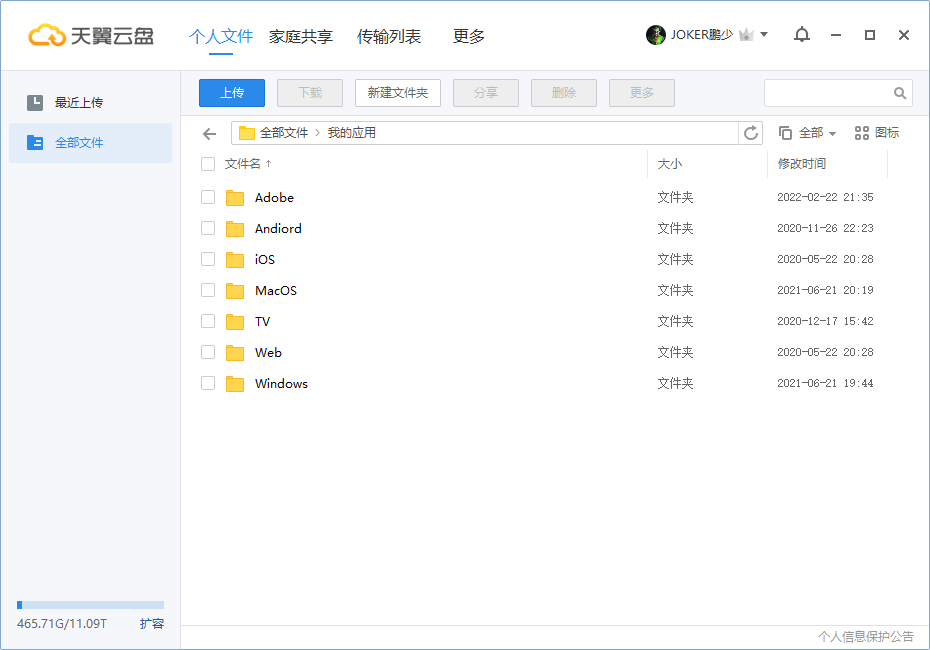930x650 pixels.
Task: Toggle the select-all checkbox in header
Action: pos(208,164)
